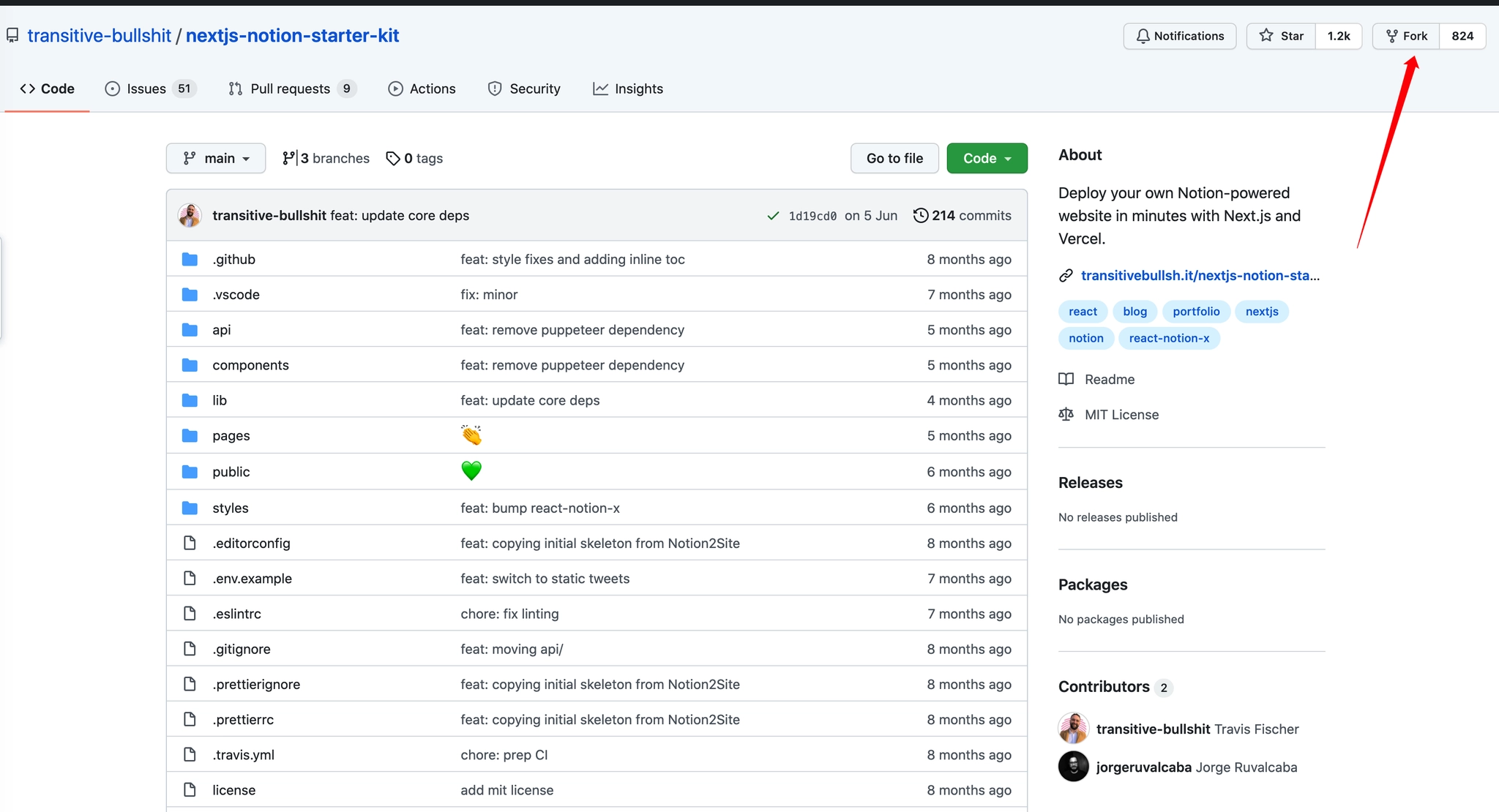Open Travis Fischer's contributor avatar
The height and width of the screenshot is (812, 1499).
pyautogui.click(x=1074, y=729)
